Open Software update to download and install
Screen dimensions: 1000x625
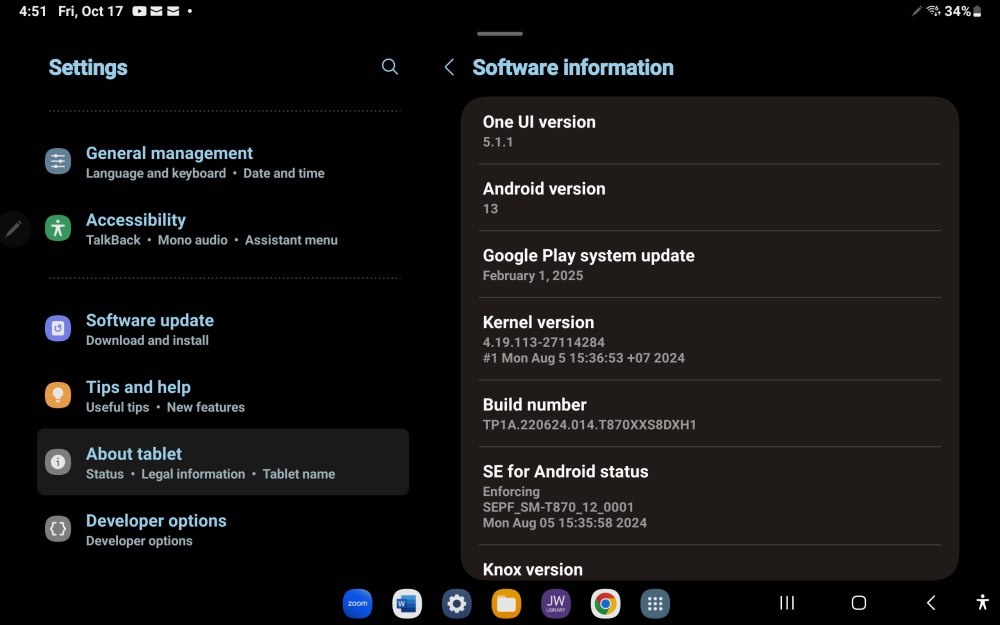[x=150, y=329]
